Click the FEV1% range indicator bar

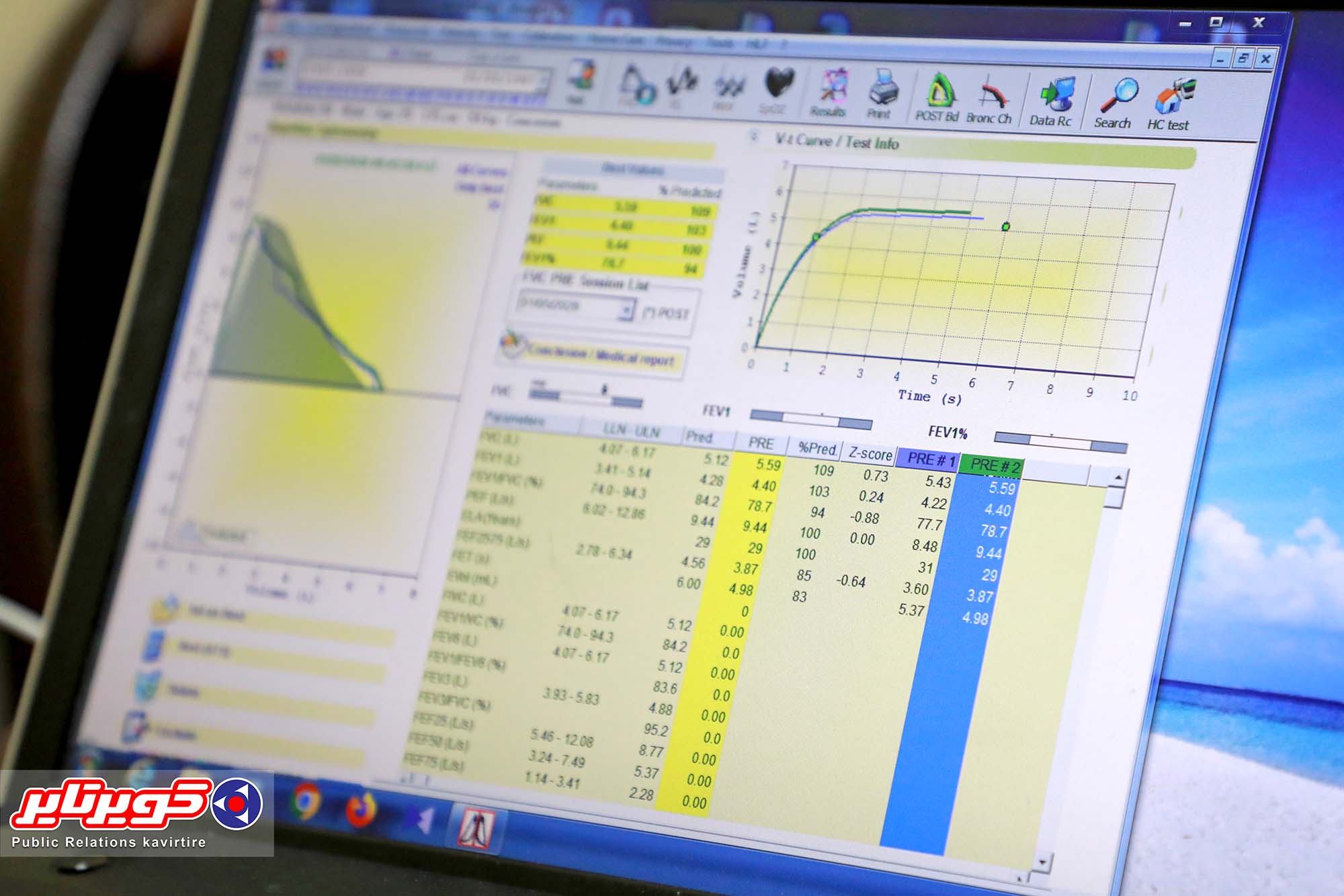point(1060,442)
